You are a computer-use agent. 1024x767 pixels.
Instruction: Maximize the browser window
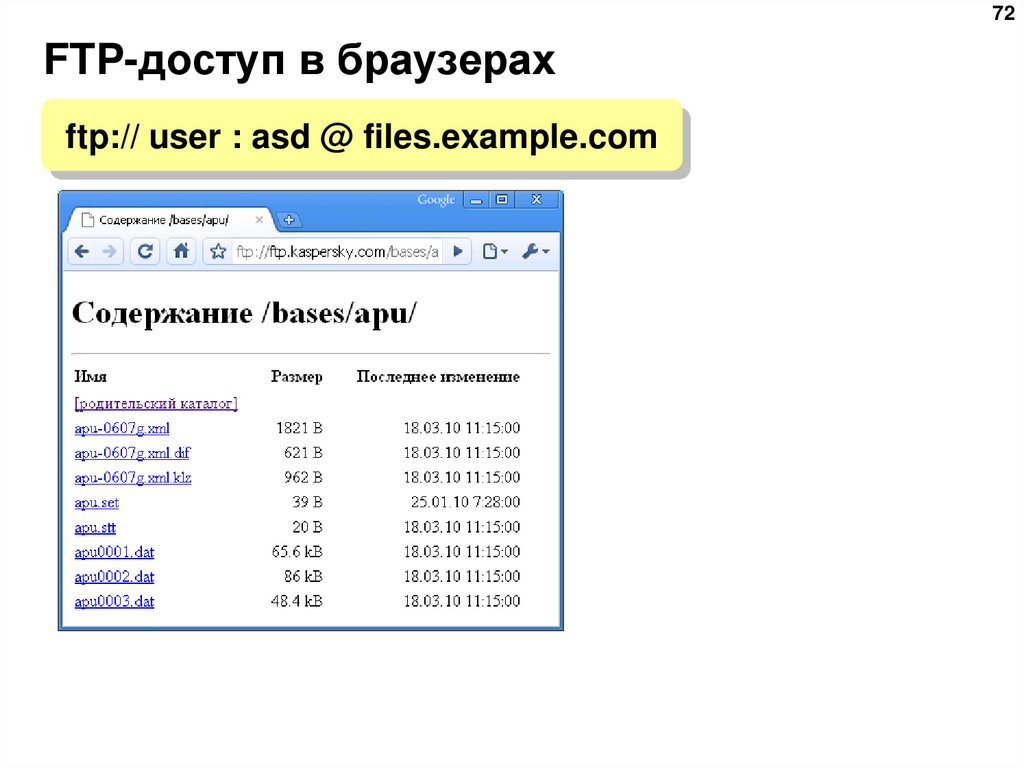click(x=502, y=200)
